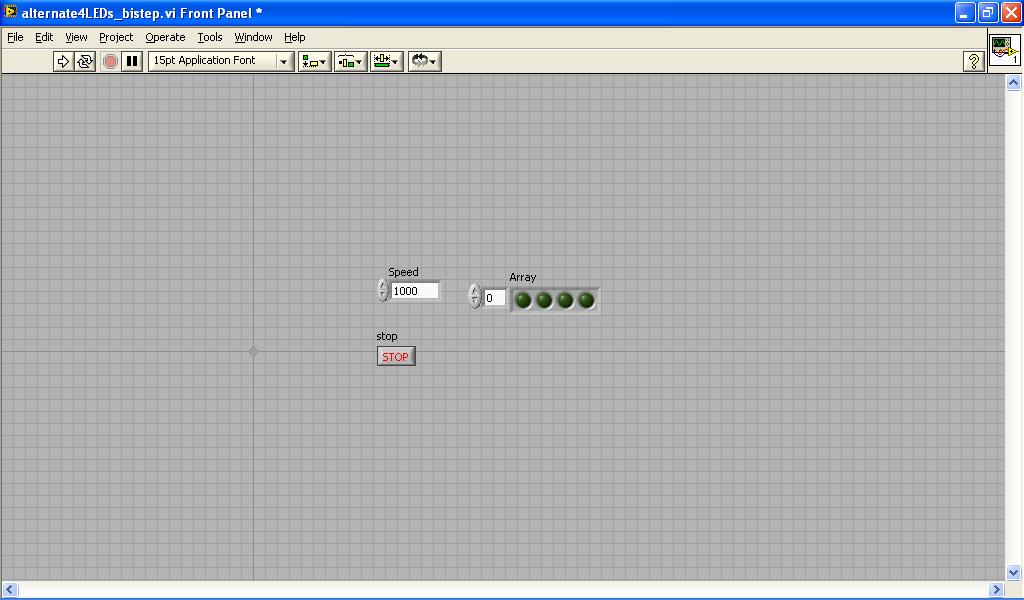Toggle the first LED in the Array

523,300
